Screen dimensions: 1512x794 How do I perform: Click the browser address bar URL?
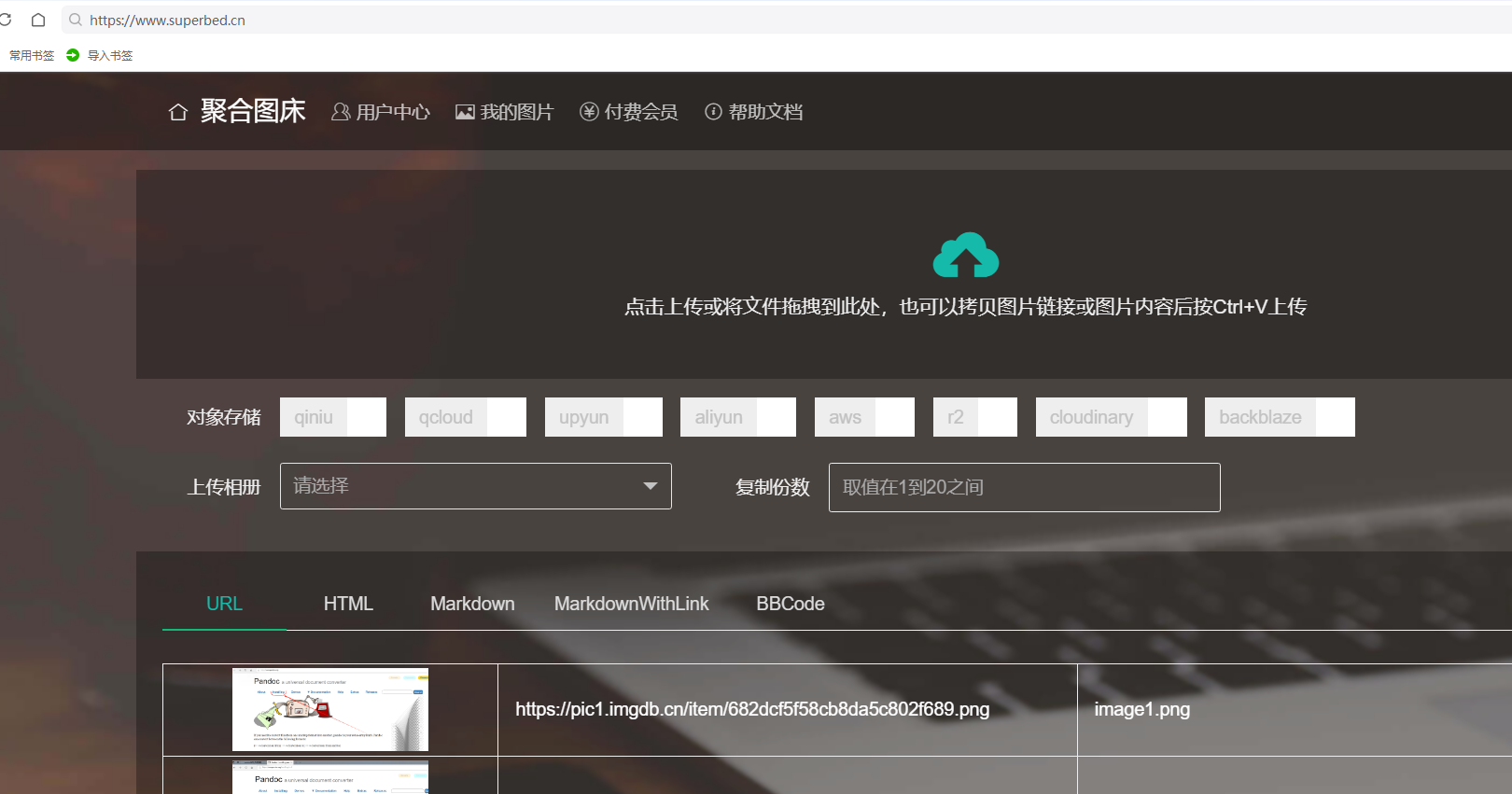(167, 20)
